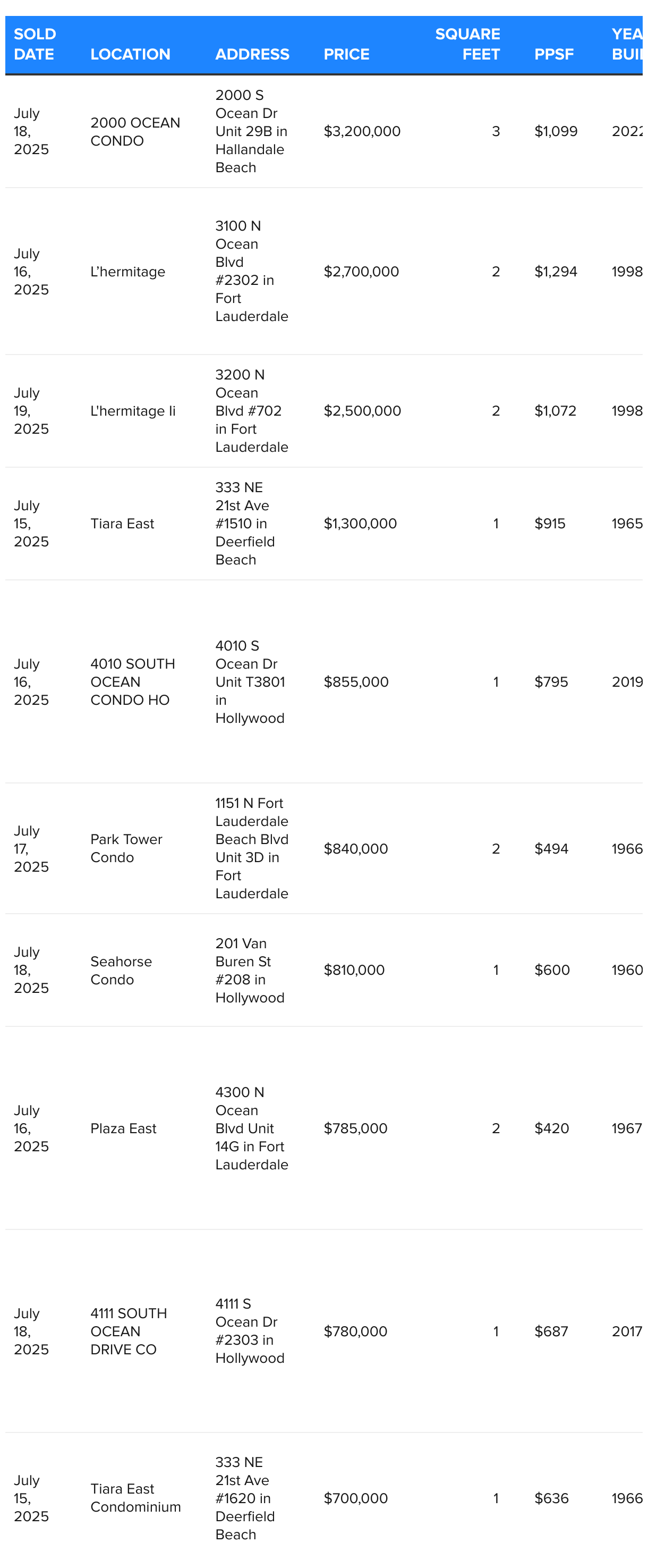648x1568 pixels.
Task: Sort by the PPSF column header
Action: click(553, 54)
